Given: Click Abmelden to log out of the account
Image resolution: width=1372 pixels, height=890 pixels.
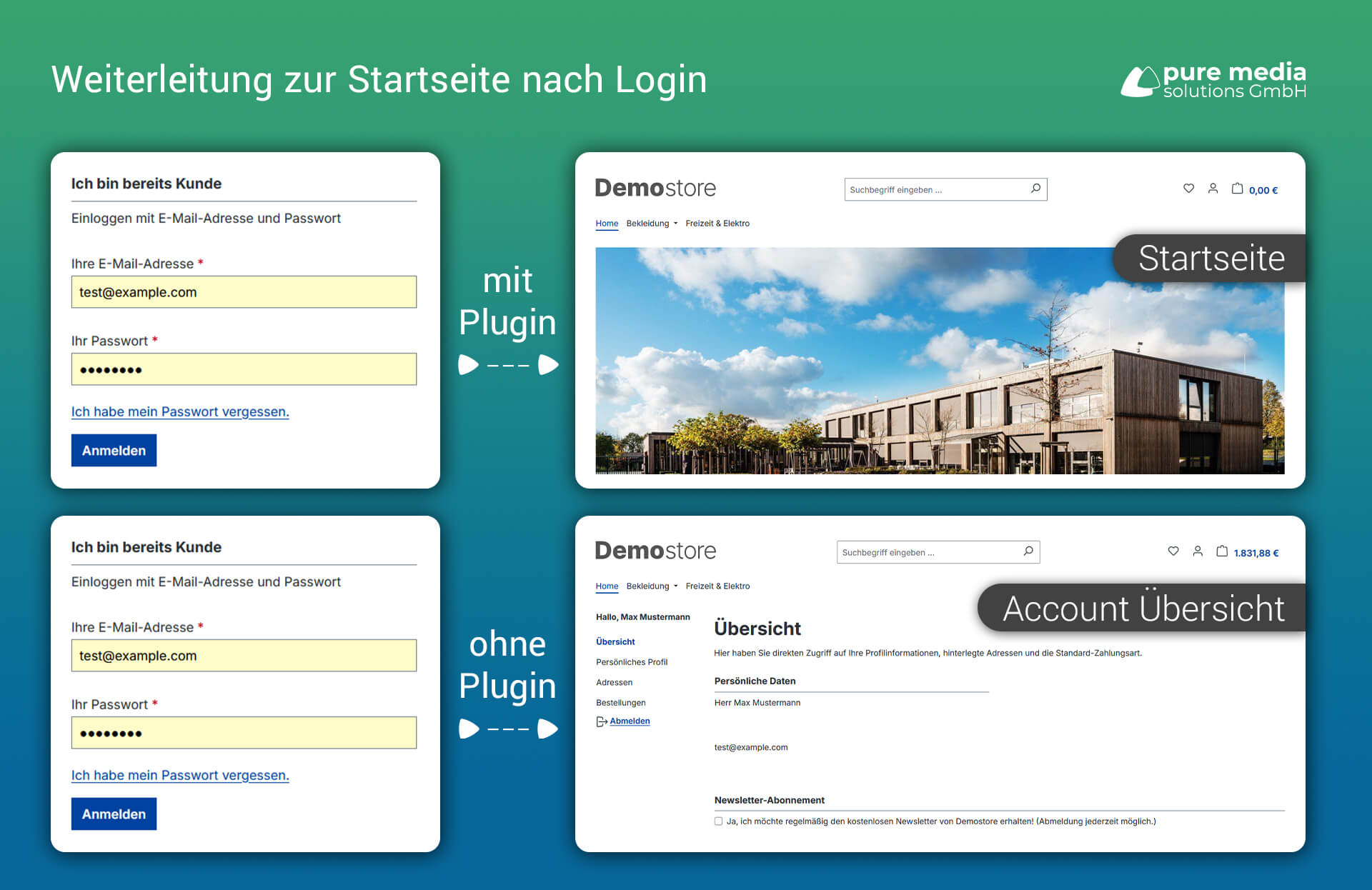Looking at the screenshot, I should pyautogui.click(x=630, y=721).
